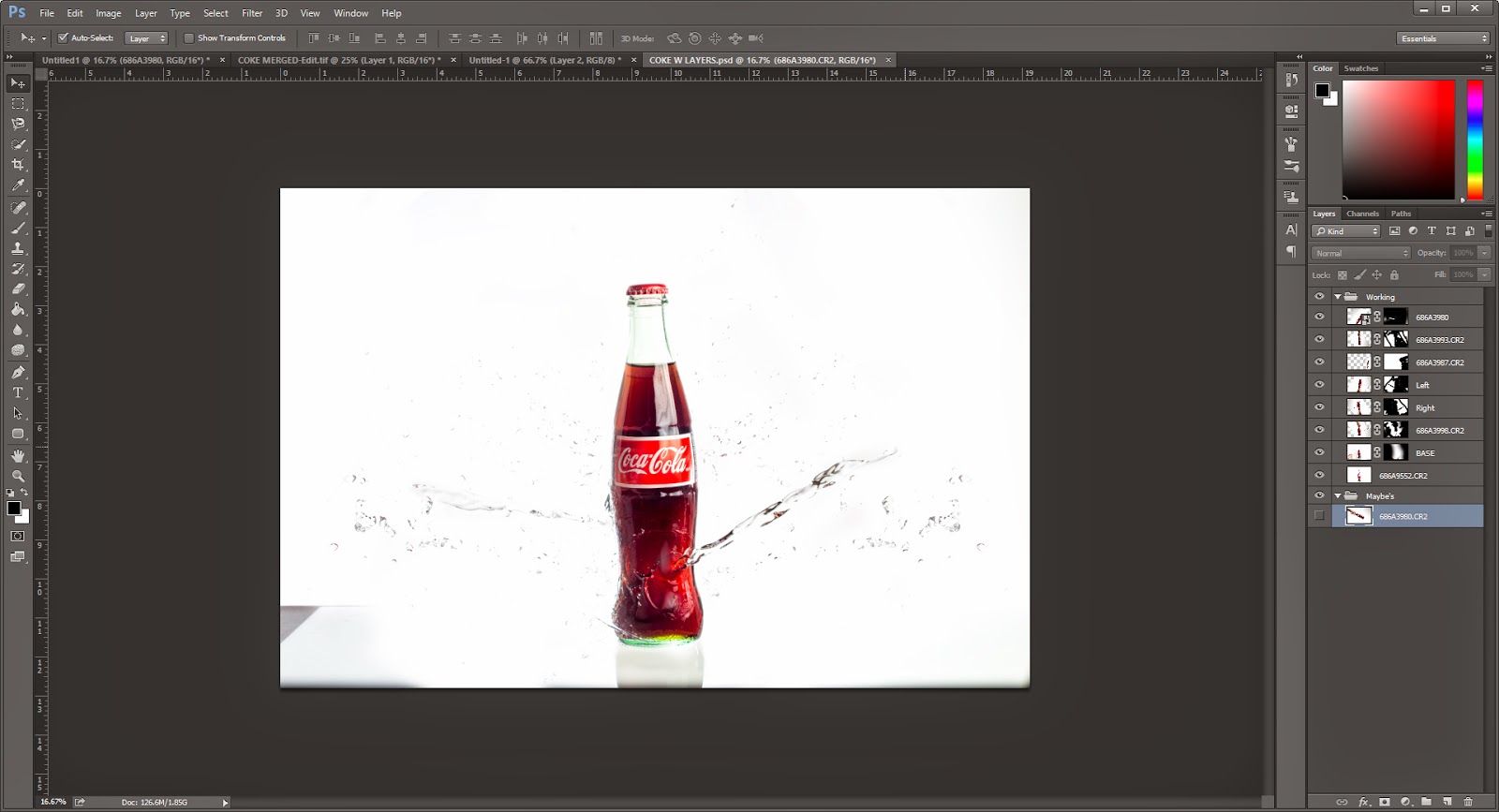The width and height of the screenshot is (1499, 812).
Task: Create new fill or adjustment layer
Action: tap(1405, 802)
